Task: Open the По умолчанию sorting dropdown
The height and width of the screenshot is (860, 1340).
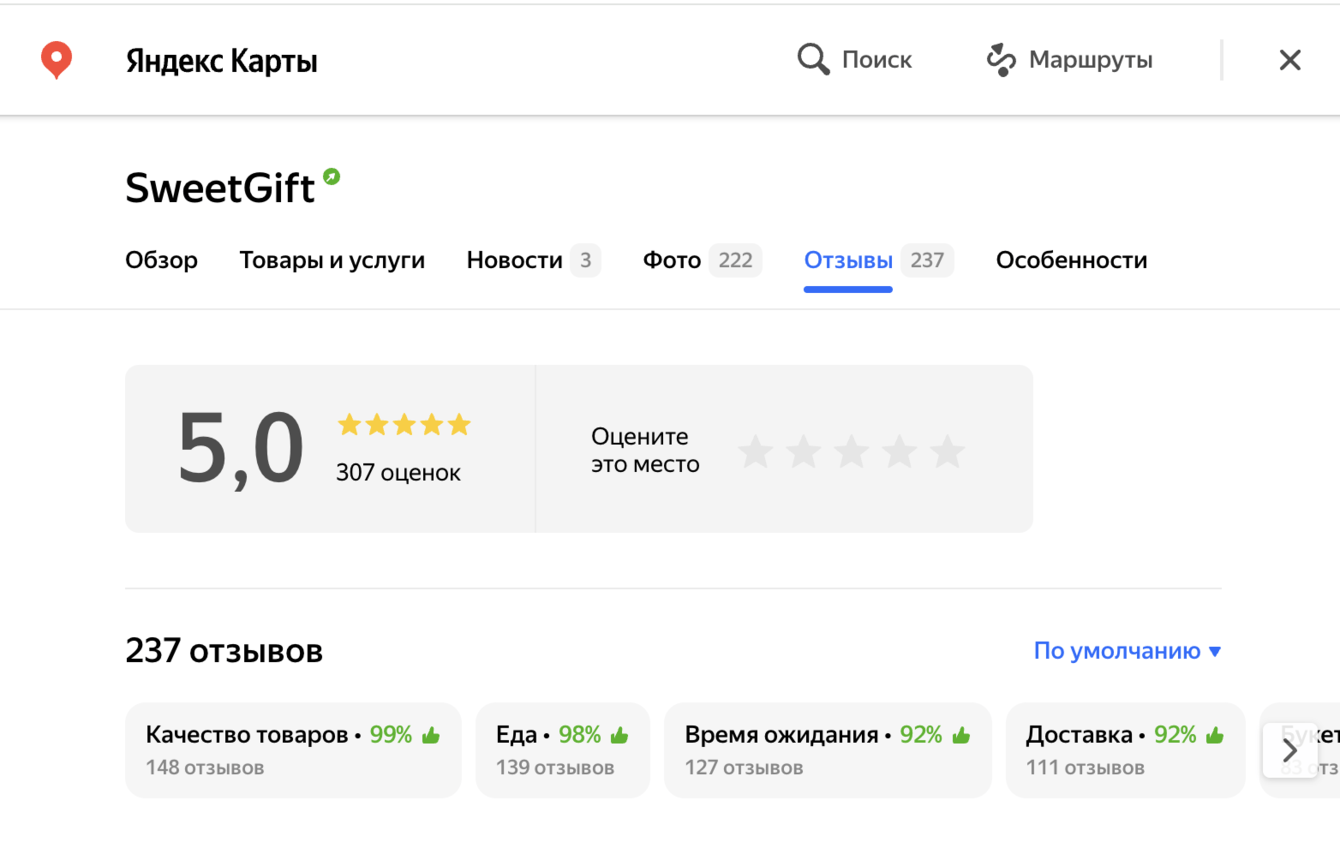Action: 1127,651
